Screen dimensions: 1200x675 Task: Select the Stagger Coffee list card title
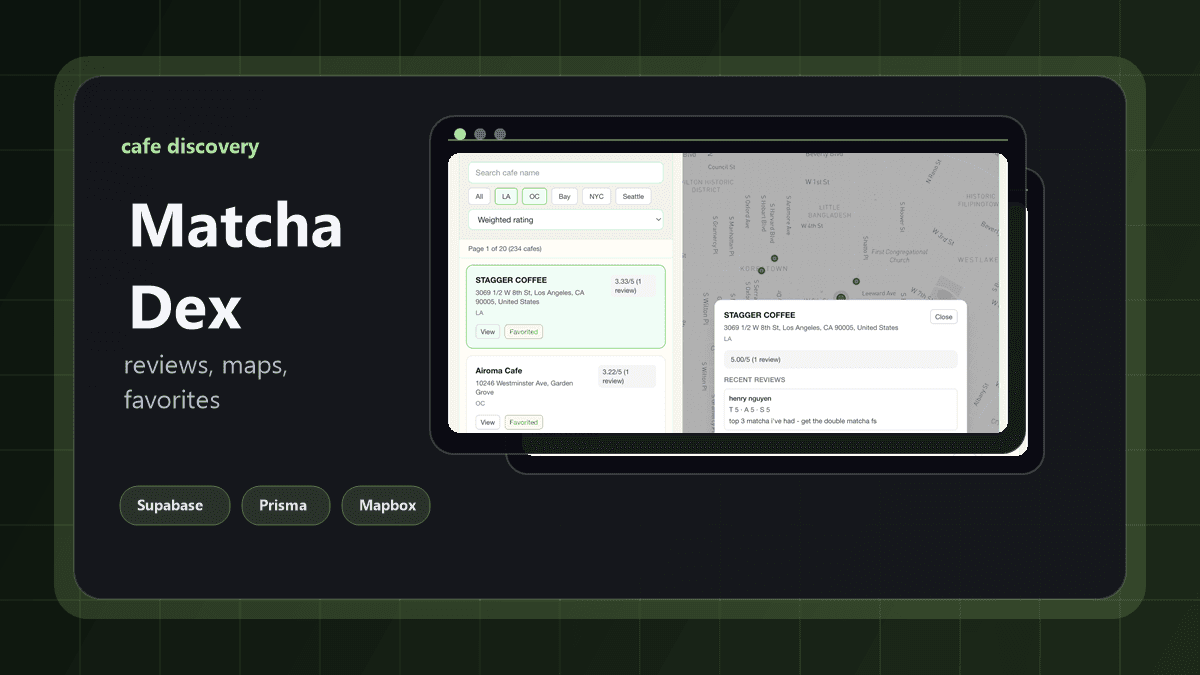tap(511, 280)
